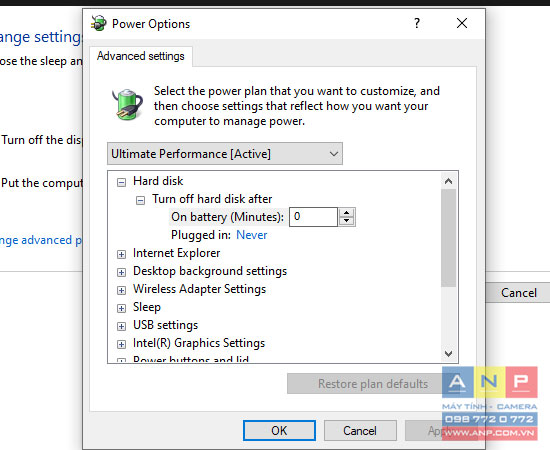550x450 pixels.
Task: Open the question mark help button
Action: tap(417, 23)
